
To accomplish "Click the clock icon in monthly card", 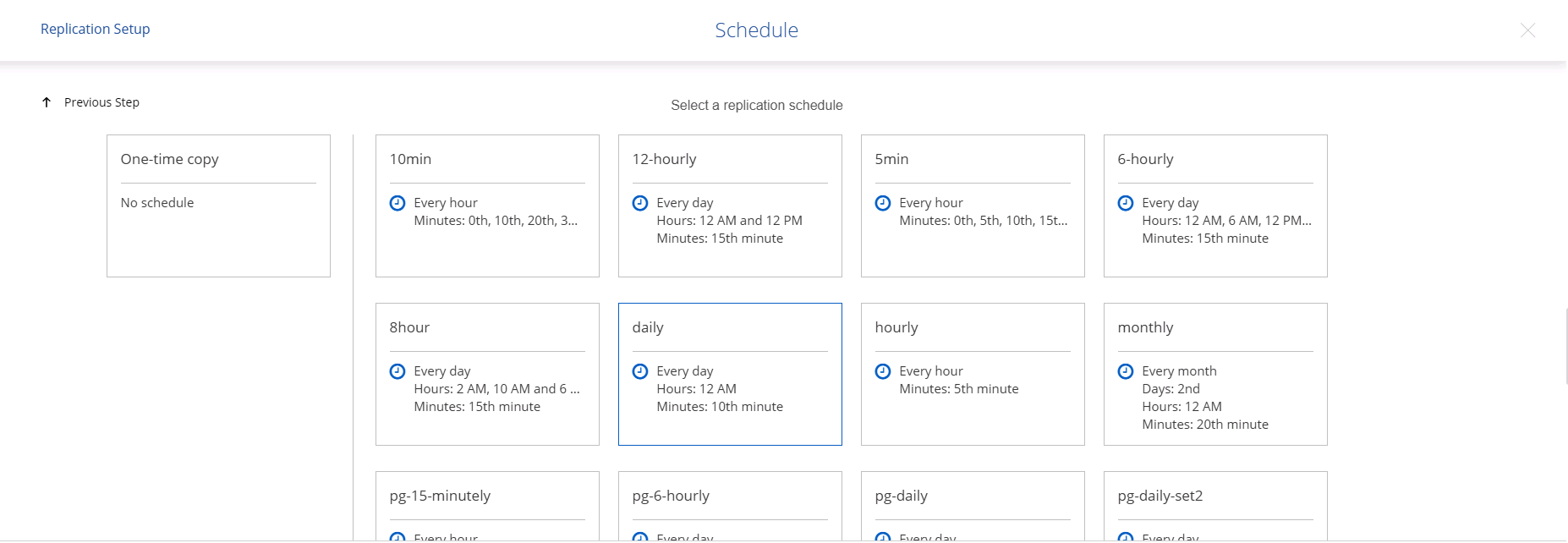I will point(1126,371).
